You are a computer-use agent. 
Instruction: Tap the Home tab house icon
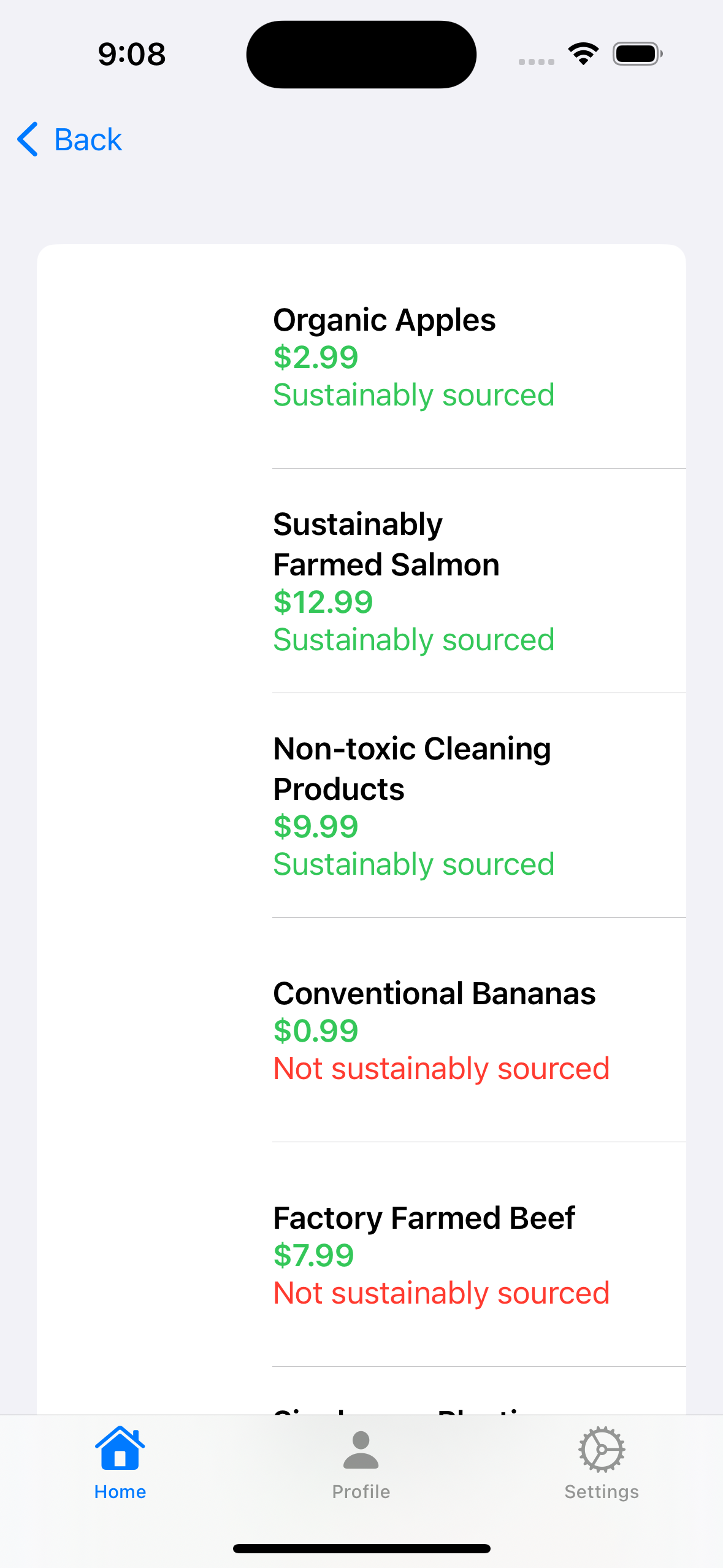click(120, 1448)
